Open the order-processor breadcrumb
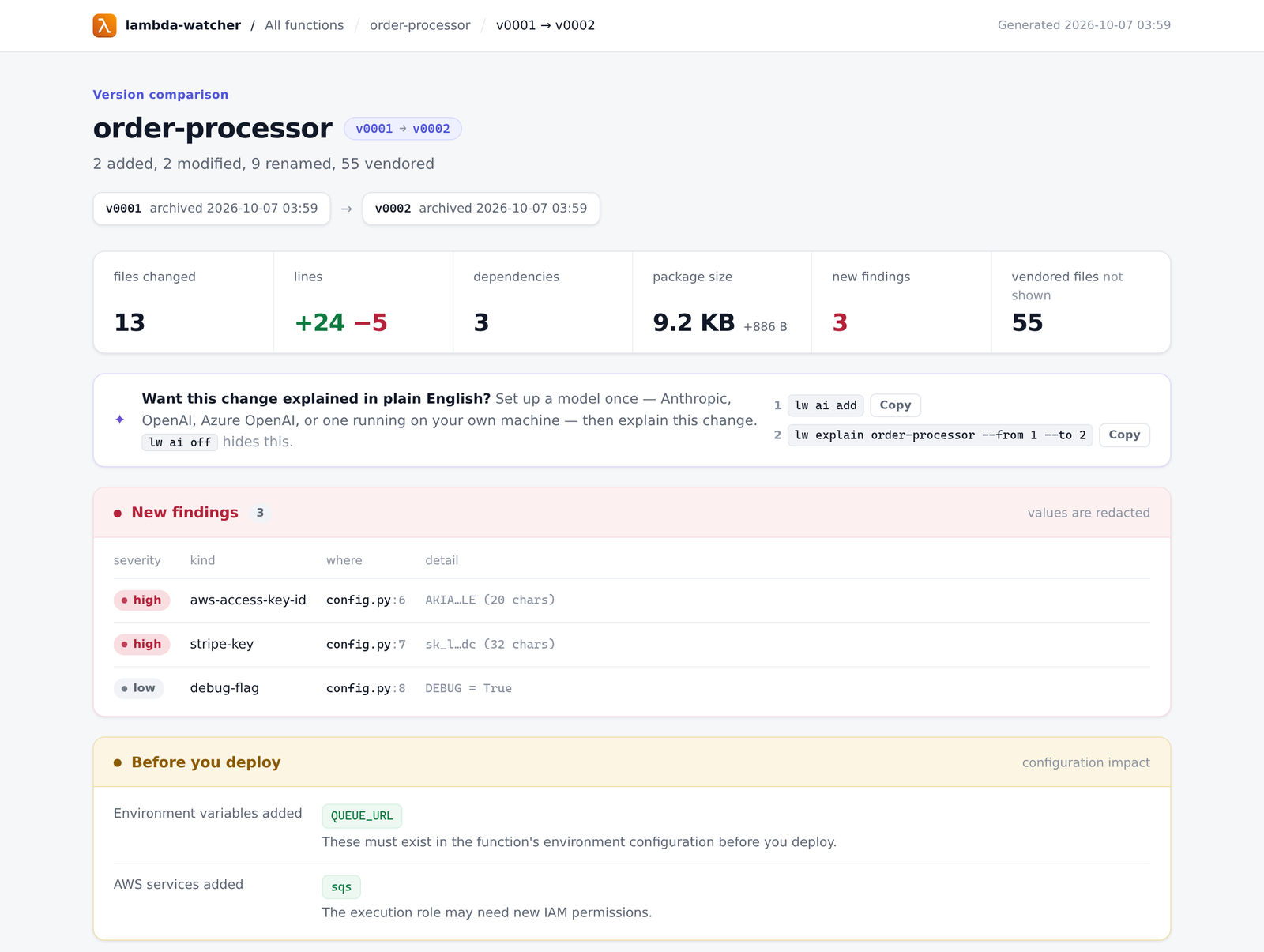 tap(419, 25)
